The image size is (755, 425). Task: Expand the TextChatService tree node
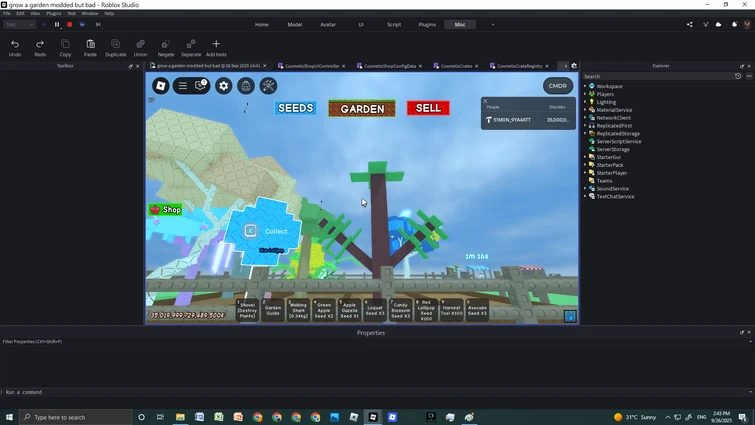tap(585, 196)
